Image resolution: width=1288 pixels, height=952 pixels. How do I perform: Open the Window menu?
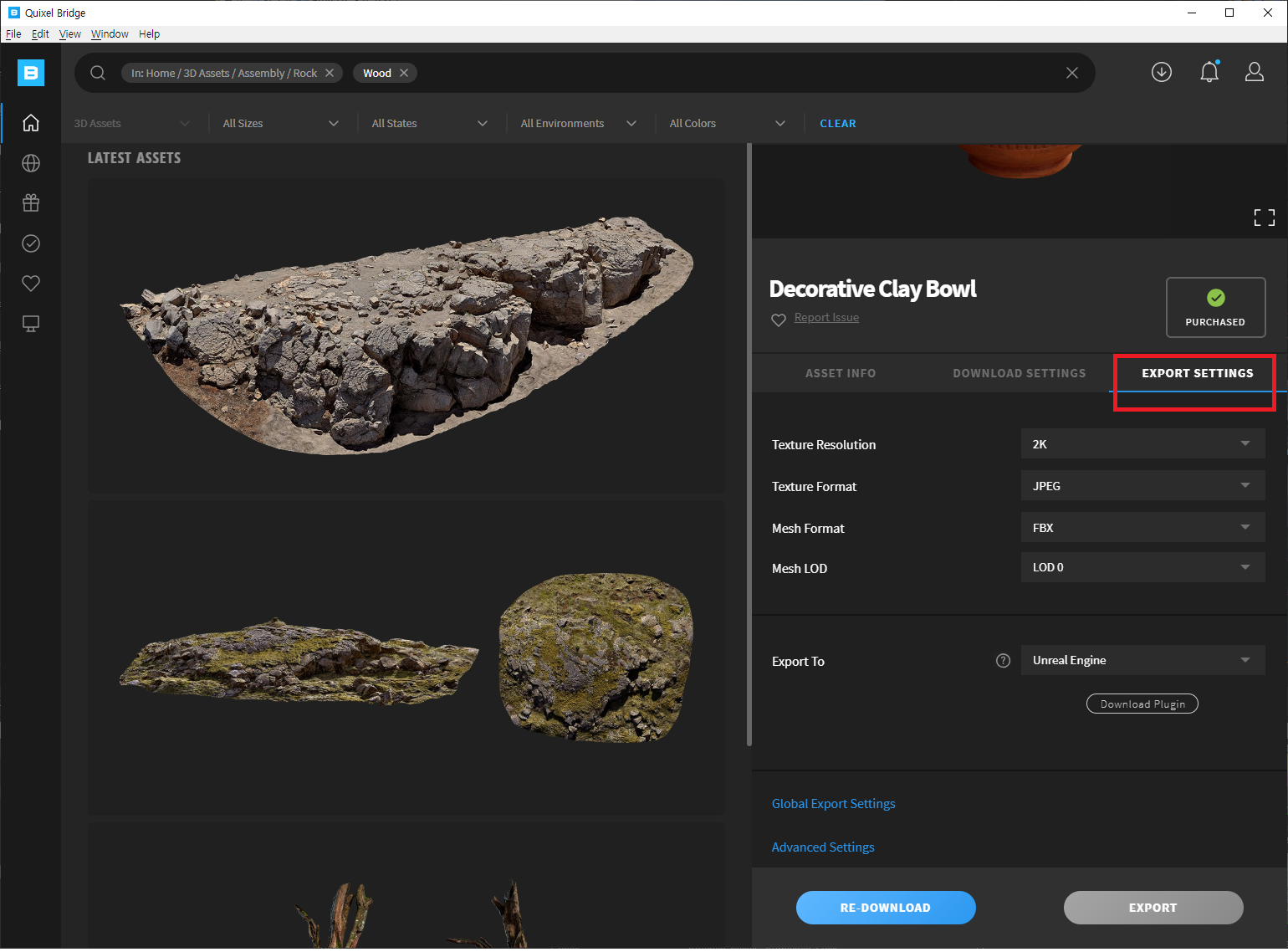[110, 34]
